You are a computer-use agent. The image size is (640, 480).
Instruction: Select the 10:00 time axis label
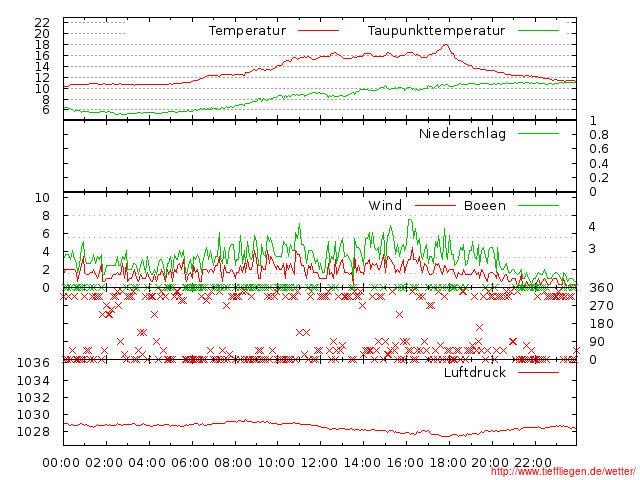click(x=276, y=463)
